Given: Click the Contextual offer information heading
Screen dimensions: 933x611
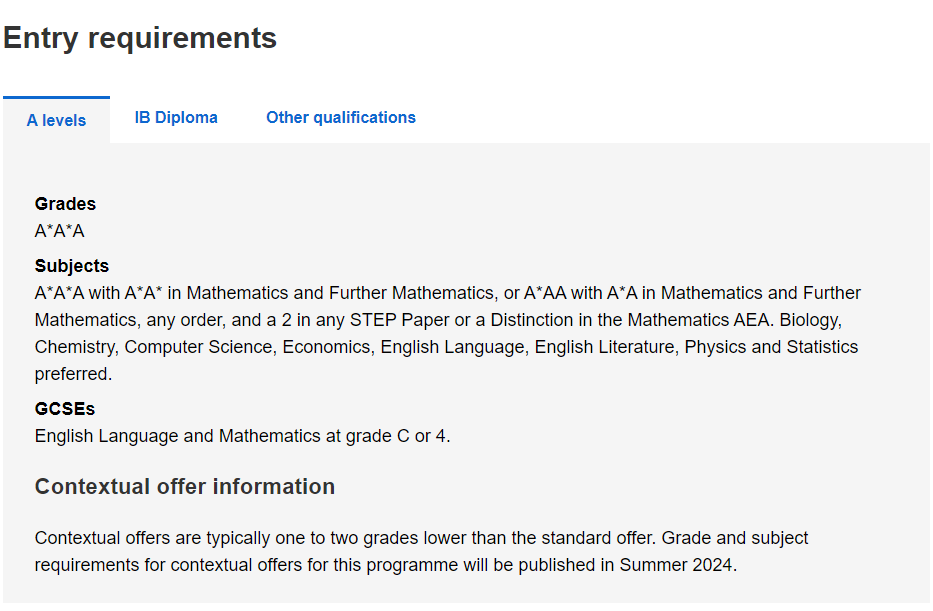Looking at the screenshot, I should click(x=185, y=487).
